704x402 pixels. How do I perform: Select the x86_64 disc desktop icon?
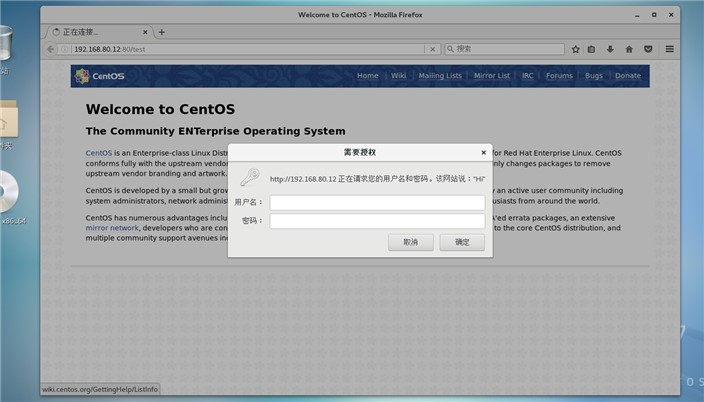(9, 192)
